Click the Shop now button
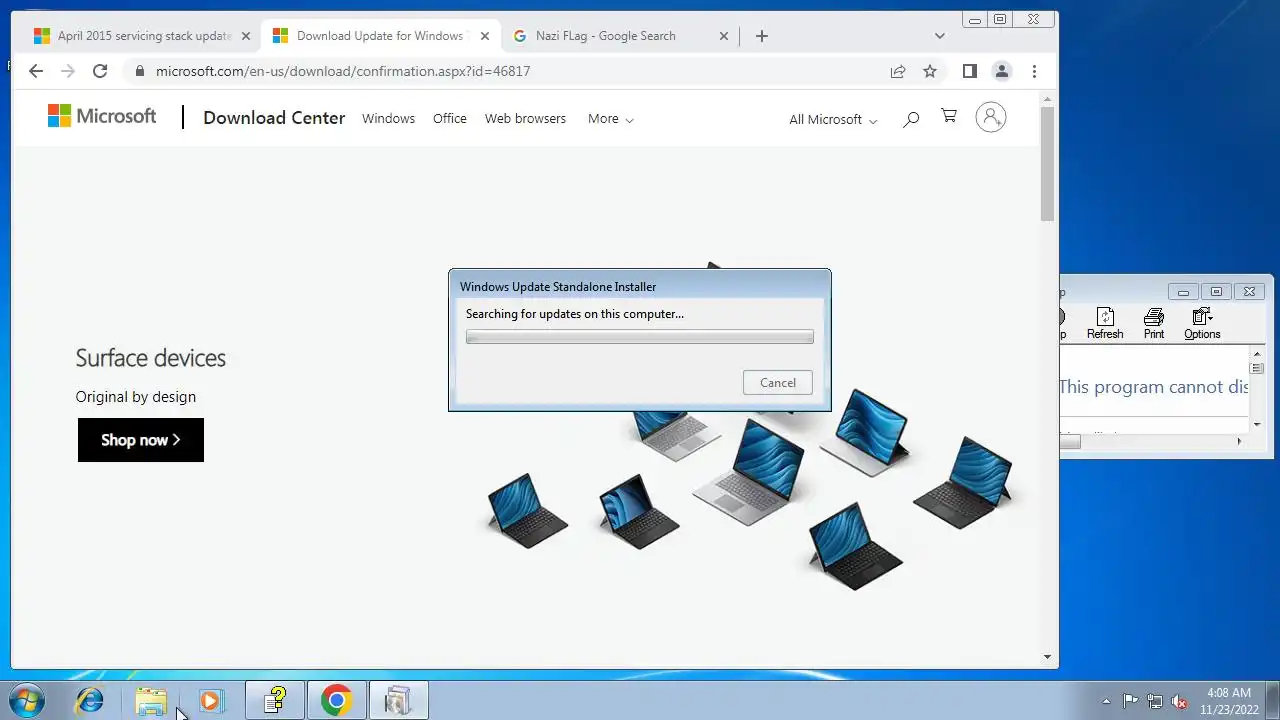This screenshot has width=1280, height=720. [x=141, y=440]
